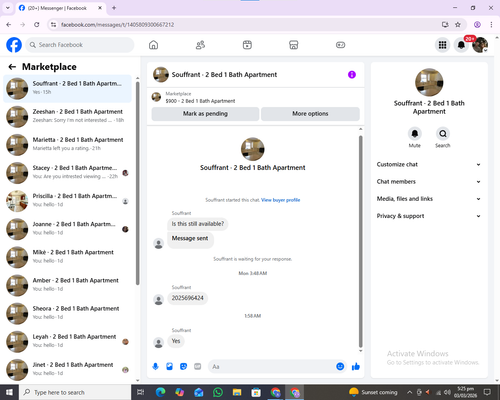500x400 pixels.
Task: Open the apps grid menu icon
Action: [442, 45]
